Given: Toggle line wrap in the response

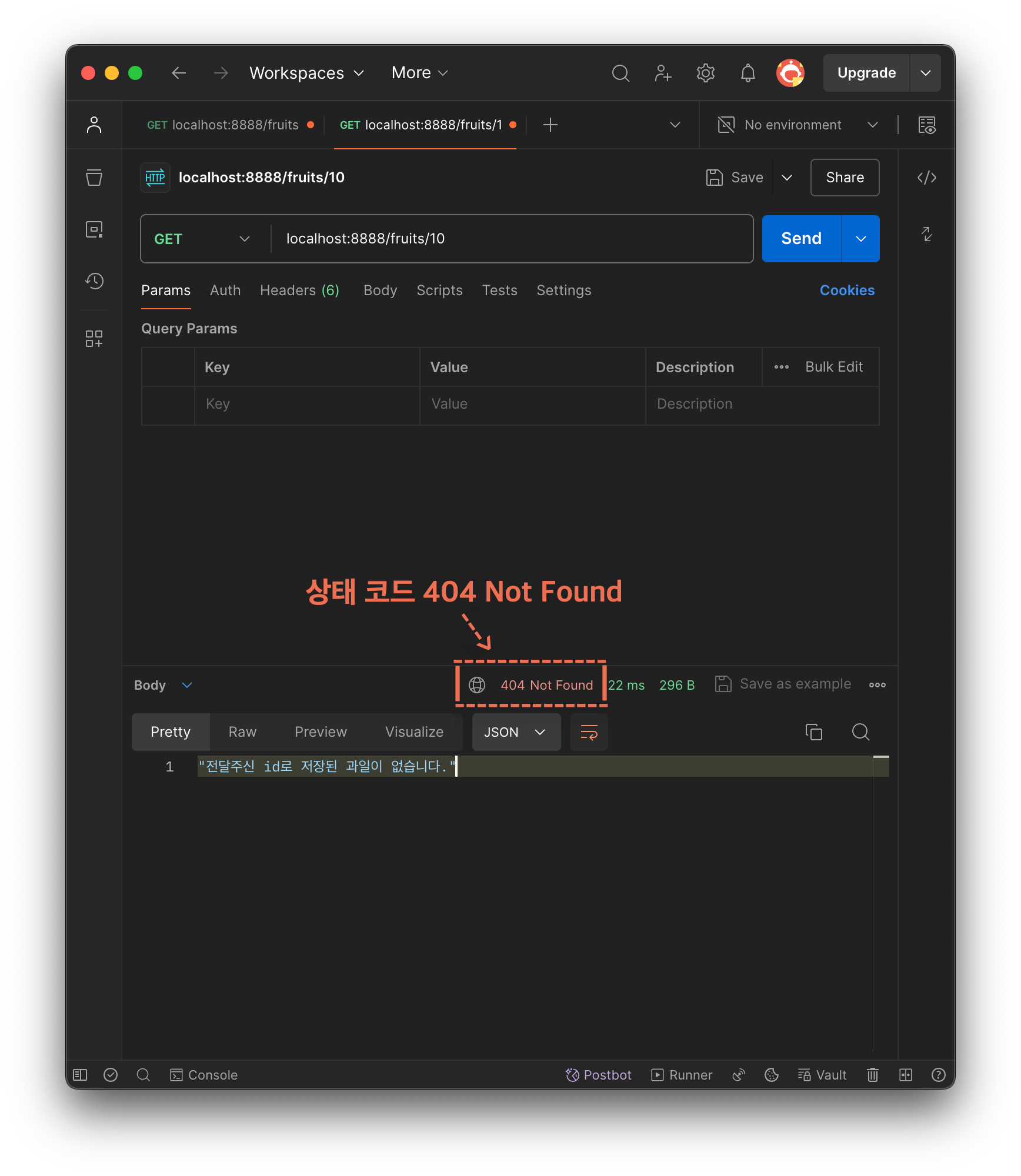Looking at the screenshot, I should (589, 732).
